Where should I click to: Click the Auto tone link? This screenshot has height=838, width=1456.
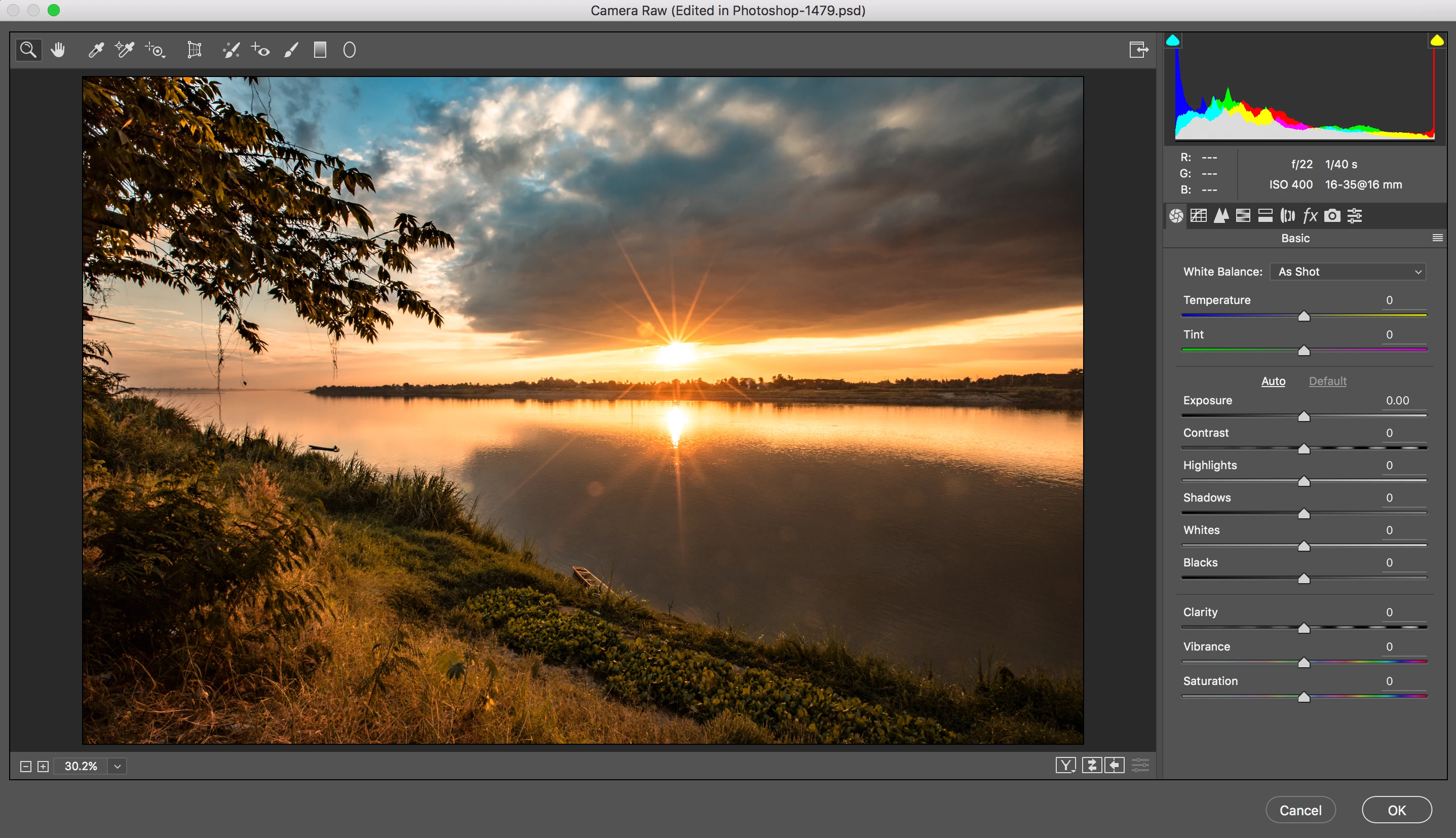pos(1273,381)
